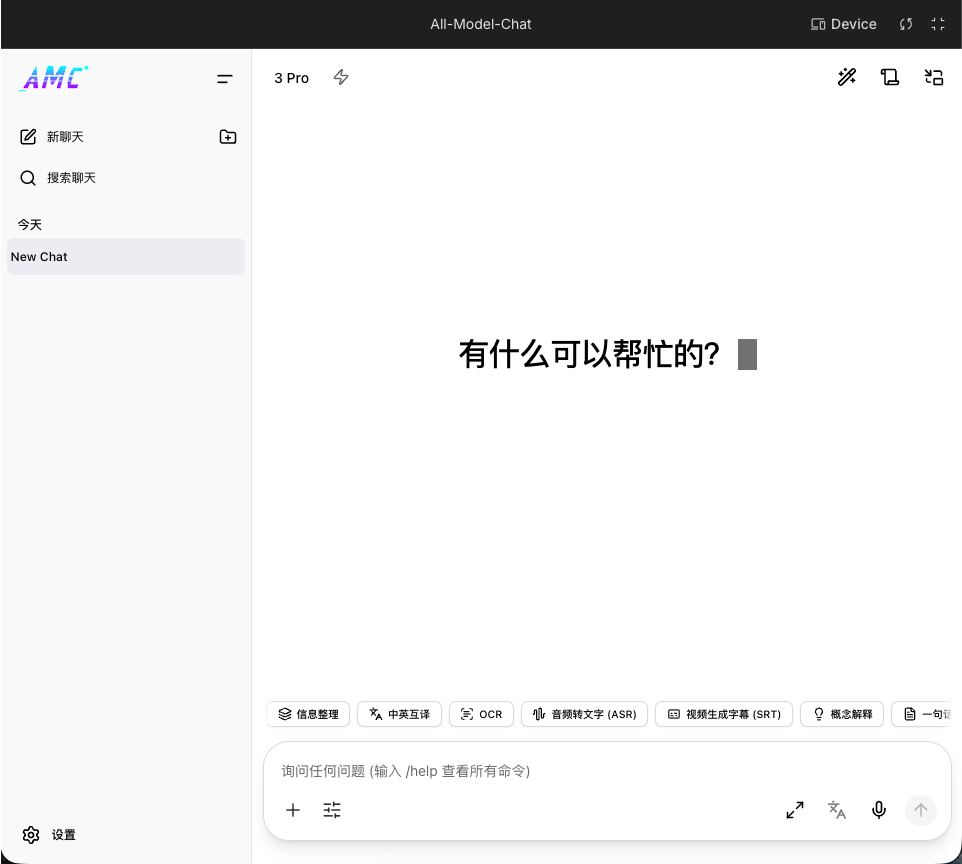Open the tools sliders settings icon

coord(332,810)
